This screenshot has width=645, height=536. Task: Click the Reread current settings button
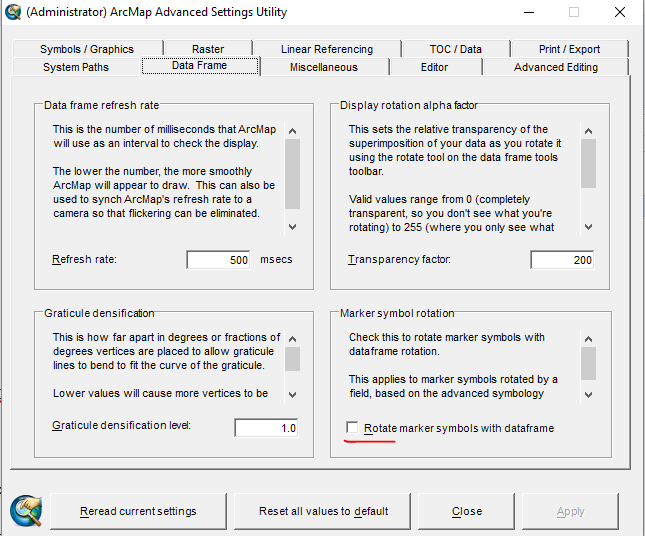pos(138,511)
